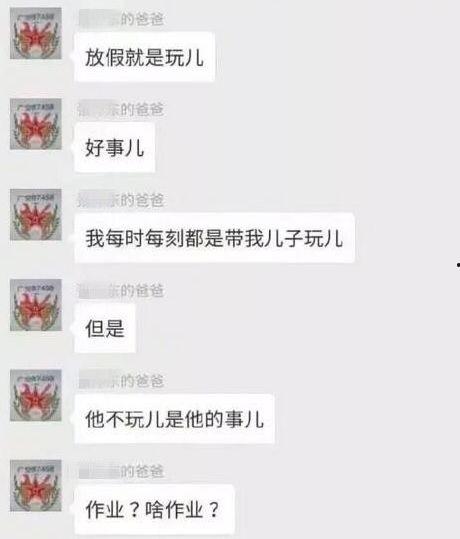Tap avatar beside "他不玩儿是他的事儿" message
The image size is (460, 539).
tap(36, 395)
